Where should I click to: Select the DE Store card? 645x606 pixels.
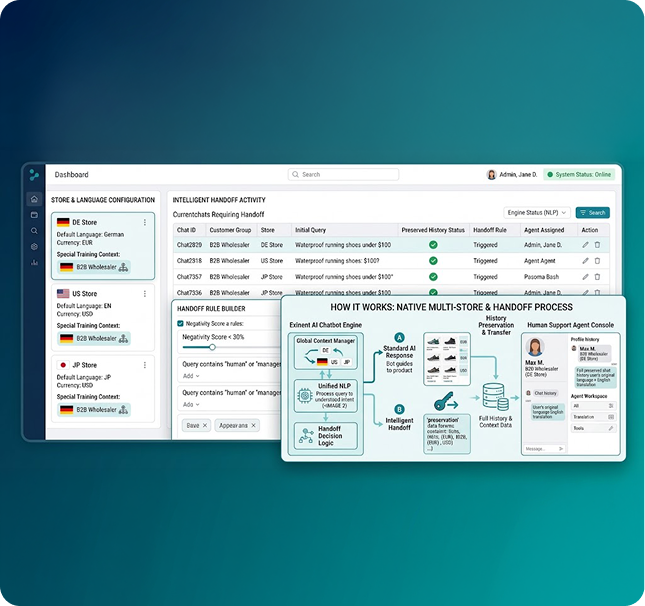(x=103, y=246)
